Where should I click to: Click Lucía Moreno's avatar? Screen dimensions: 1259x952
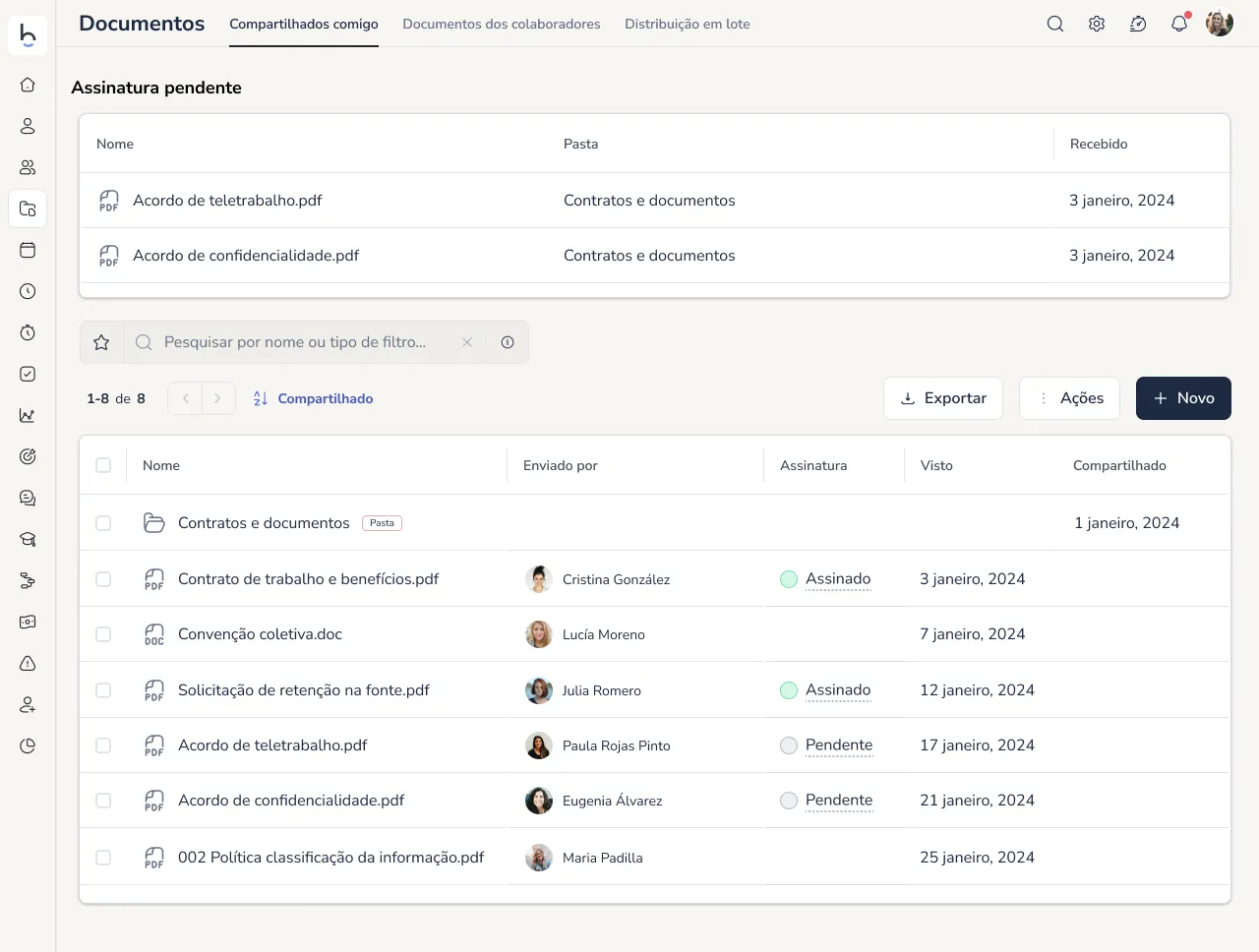tap(539, 634)
